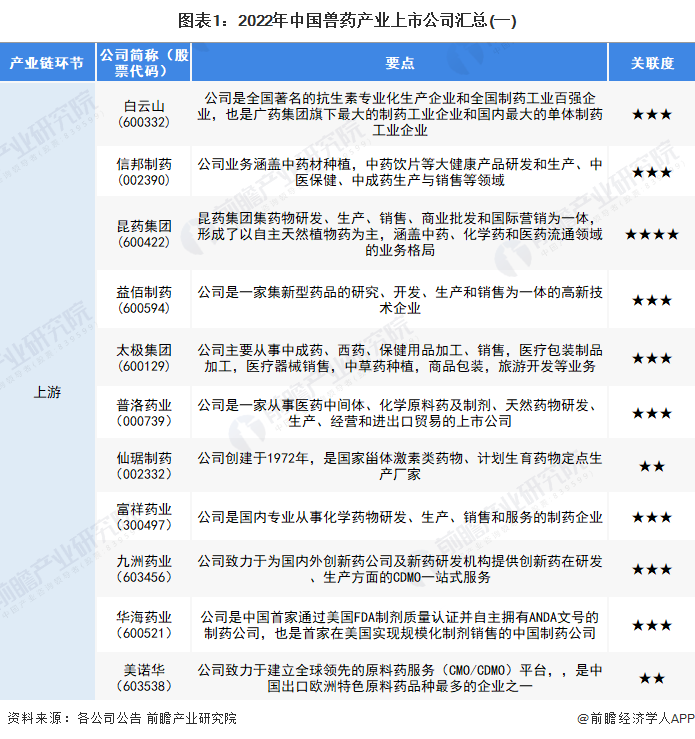Click the company cell 太极集团 (600129)
The width and height of the screenshot is (695, 739).
pyautogui.click(x=144, y=358)
